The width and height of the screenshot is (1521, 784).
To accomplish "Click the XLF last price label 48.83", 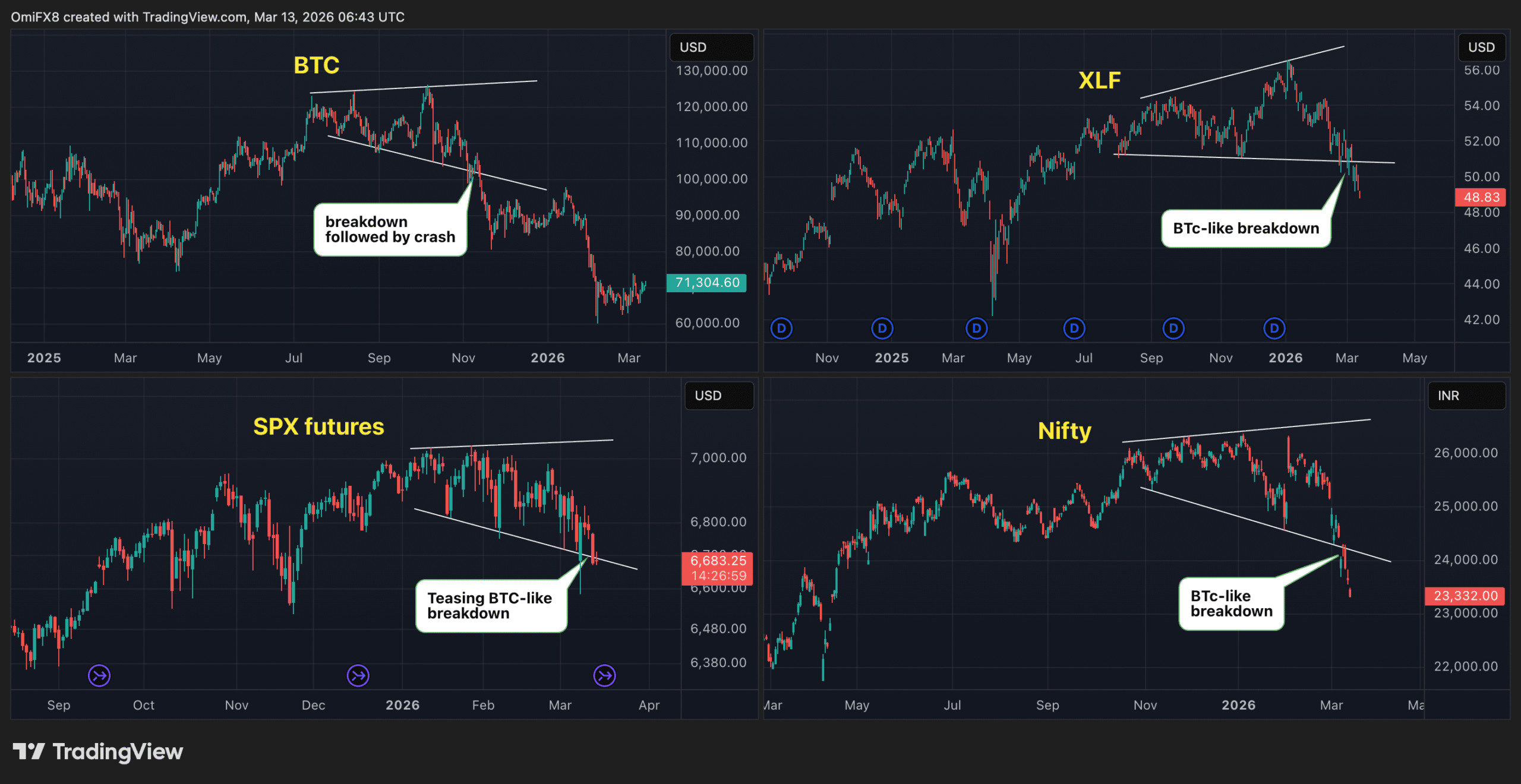I will click(1481, 197).
